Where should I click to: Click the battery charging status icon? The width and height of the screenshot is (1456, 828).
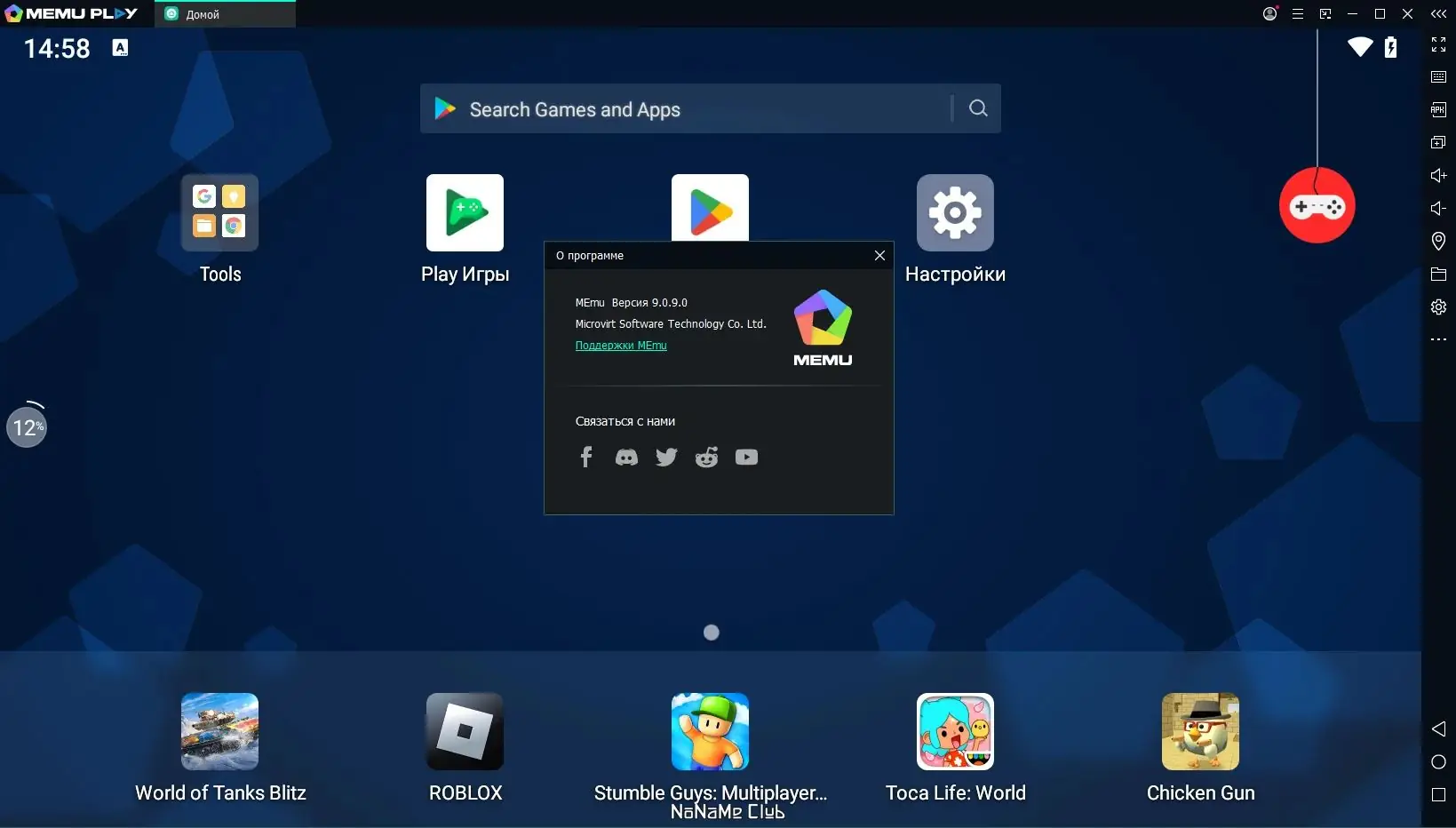click(1390, 47)
